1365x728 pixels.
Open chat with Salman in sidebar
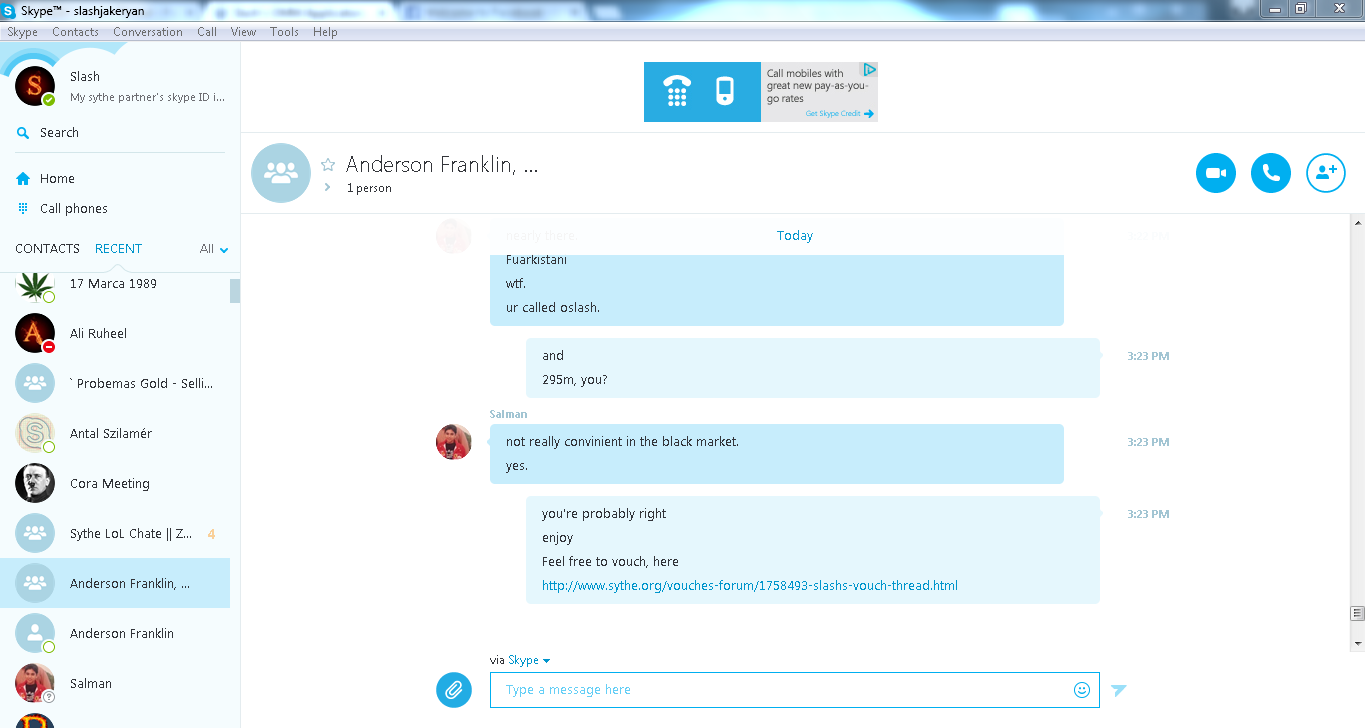(115, 683)
